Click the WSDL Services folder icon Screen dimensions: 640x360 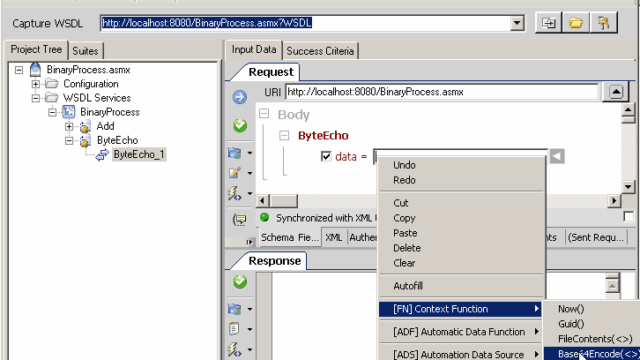click(51, 98)
